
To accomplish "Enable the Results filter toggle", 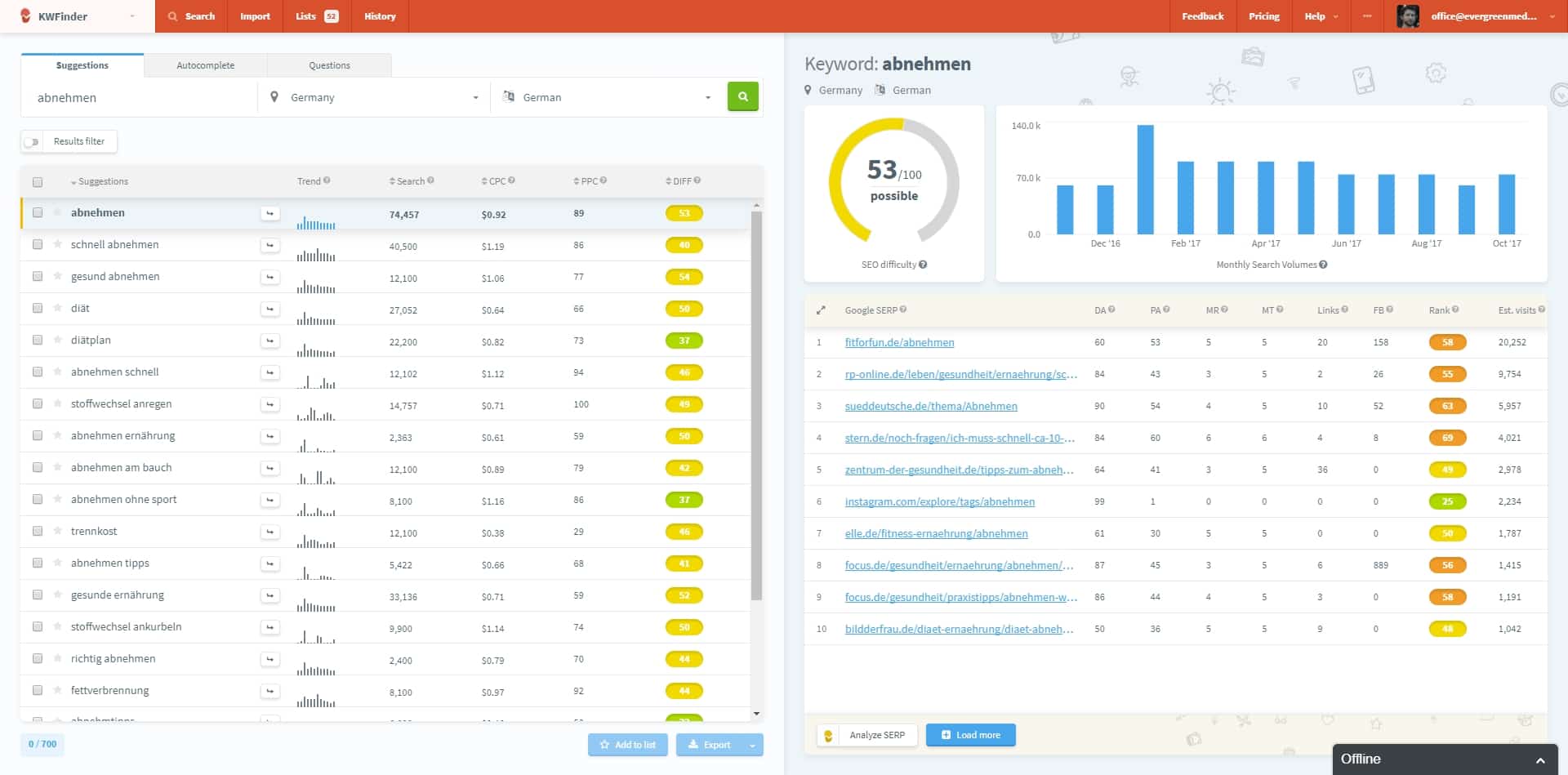I will (x=32, y=142).
